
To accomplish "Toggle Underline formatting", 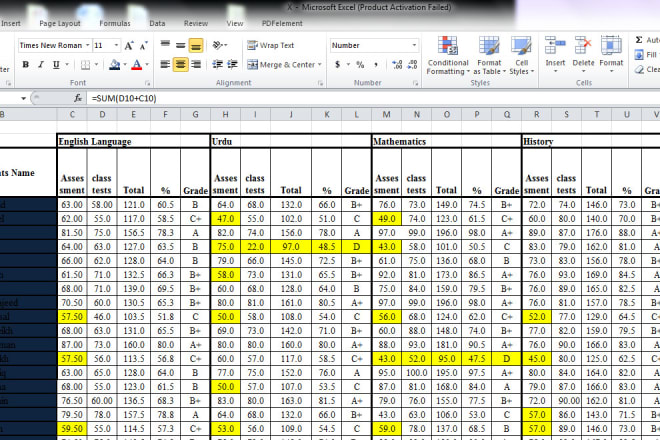I will click(x=56, y=64).
